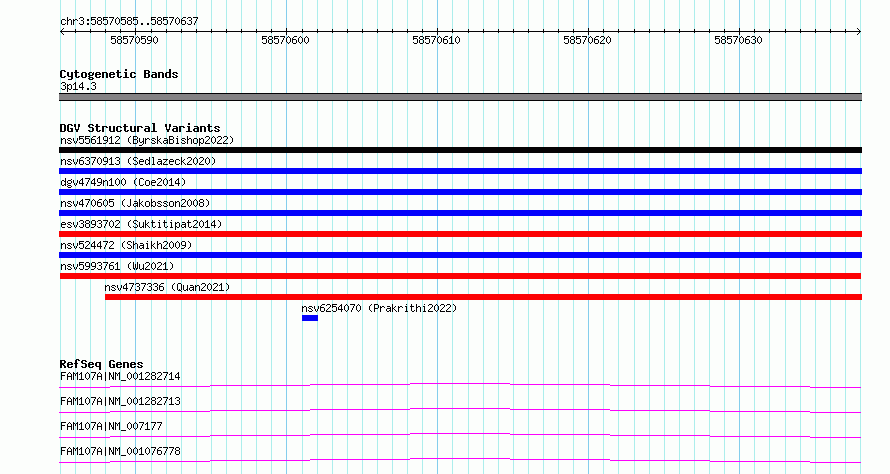The image size is (890, 474).
Task: Click nsv470605 (Jakobsson2008) label
Action: [135, 203]
